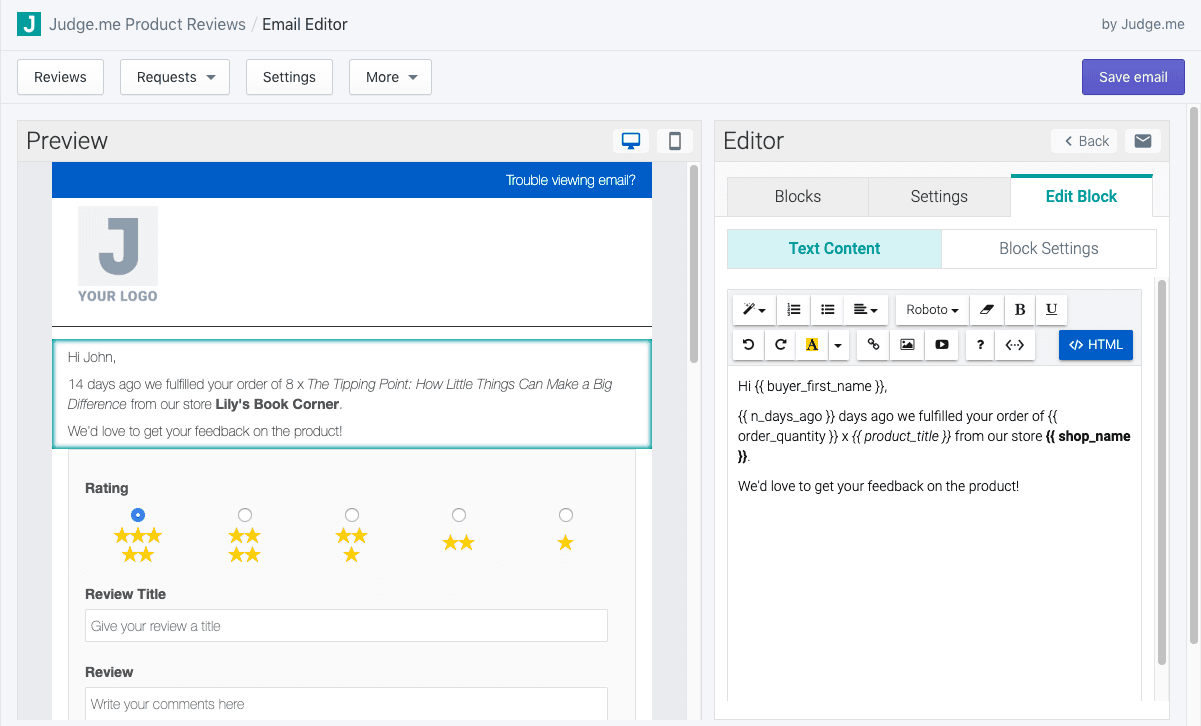Insert a video using the play icon
Viewport: 1201px width, 726px height.
point(941,345)
